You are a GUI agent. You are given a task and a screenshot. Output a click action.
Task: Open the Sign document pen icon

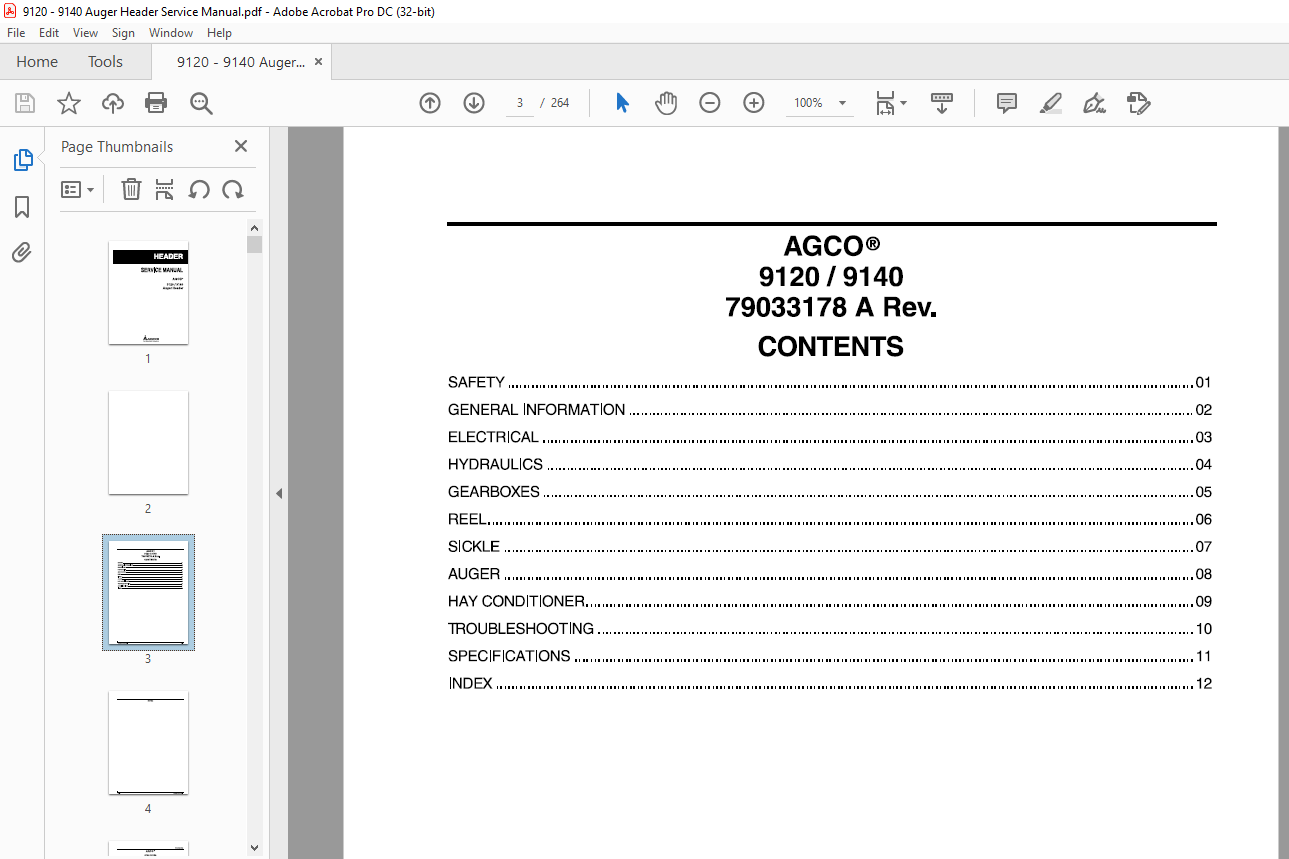[x=1094, y=103]
